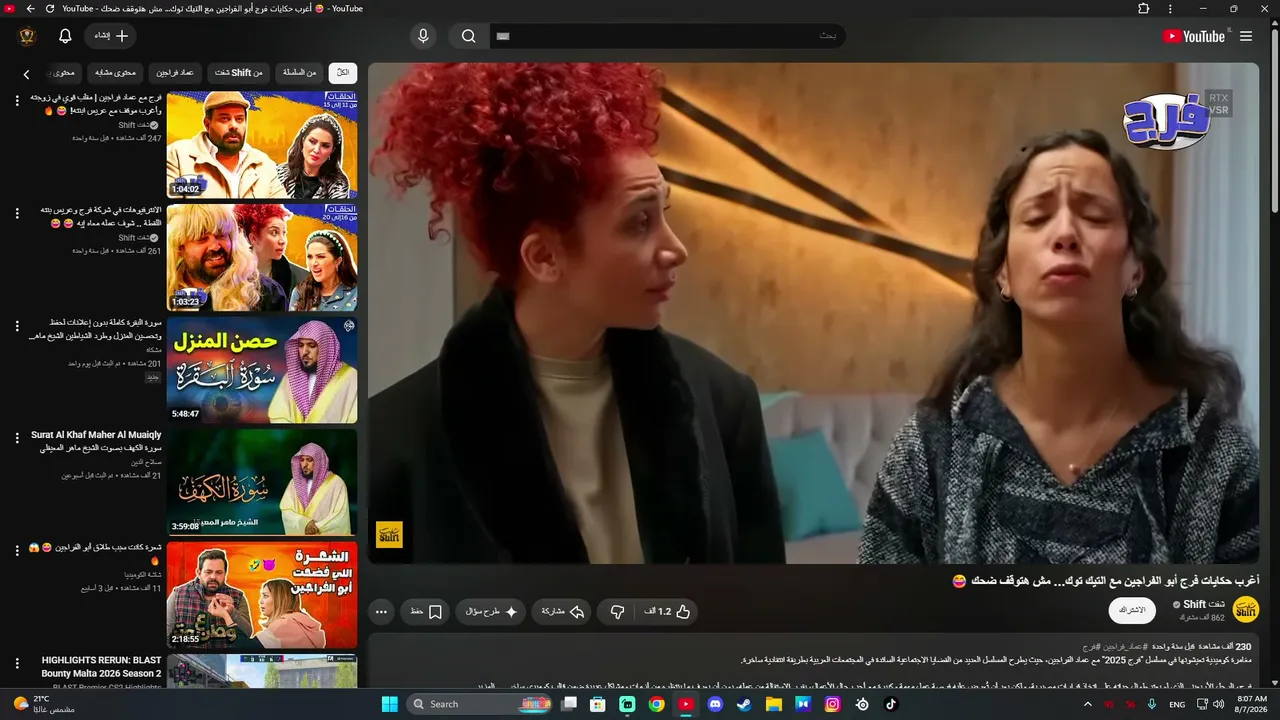The width and height of the screenshot is (1280, 720).
Task: Open options for HIGHLIGHTS RERUN BLAST video
Action: pyautogui.click(x=17, y=663)
